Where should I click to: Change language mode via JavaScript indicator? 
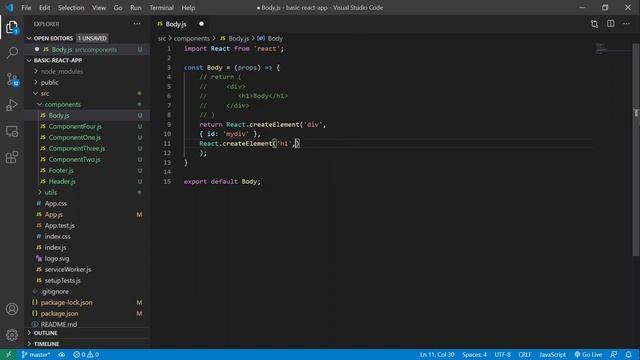click(x=552, y=354)
